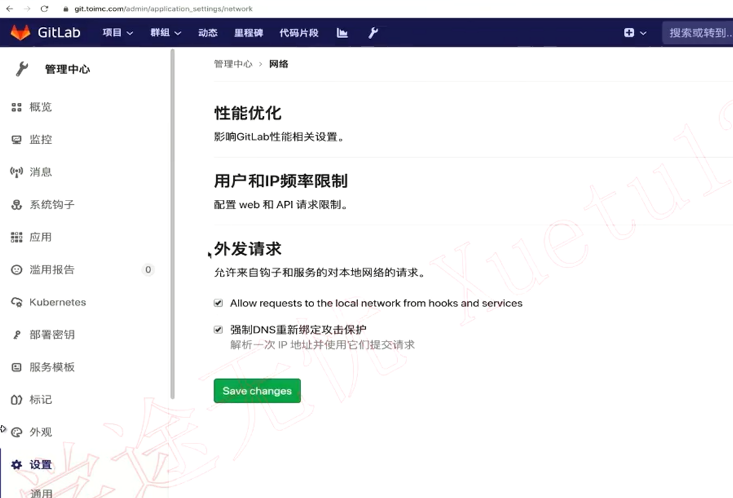Open 代码片段 snippets in navbar
733x498 pixels.
pyautogui.click(x=299, y=33)
